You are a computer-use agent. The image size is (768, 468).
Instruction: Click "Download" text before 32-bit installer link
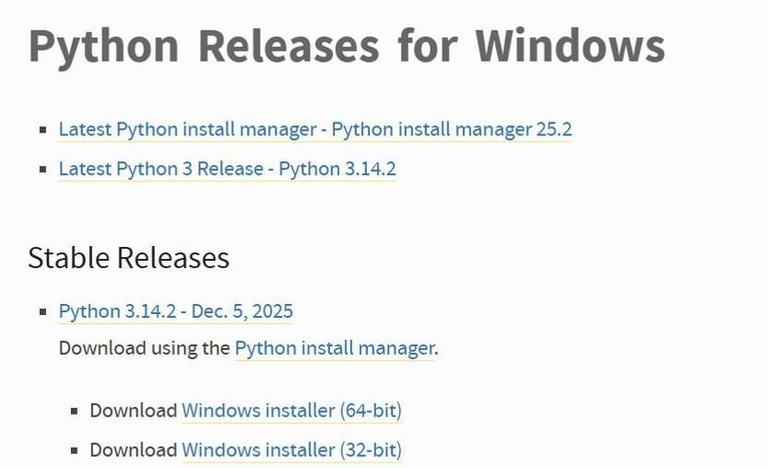coord(133,449)
